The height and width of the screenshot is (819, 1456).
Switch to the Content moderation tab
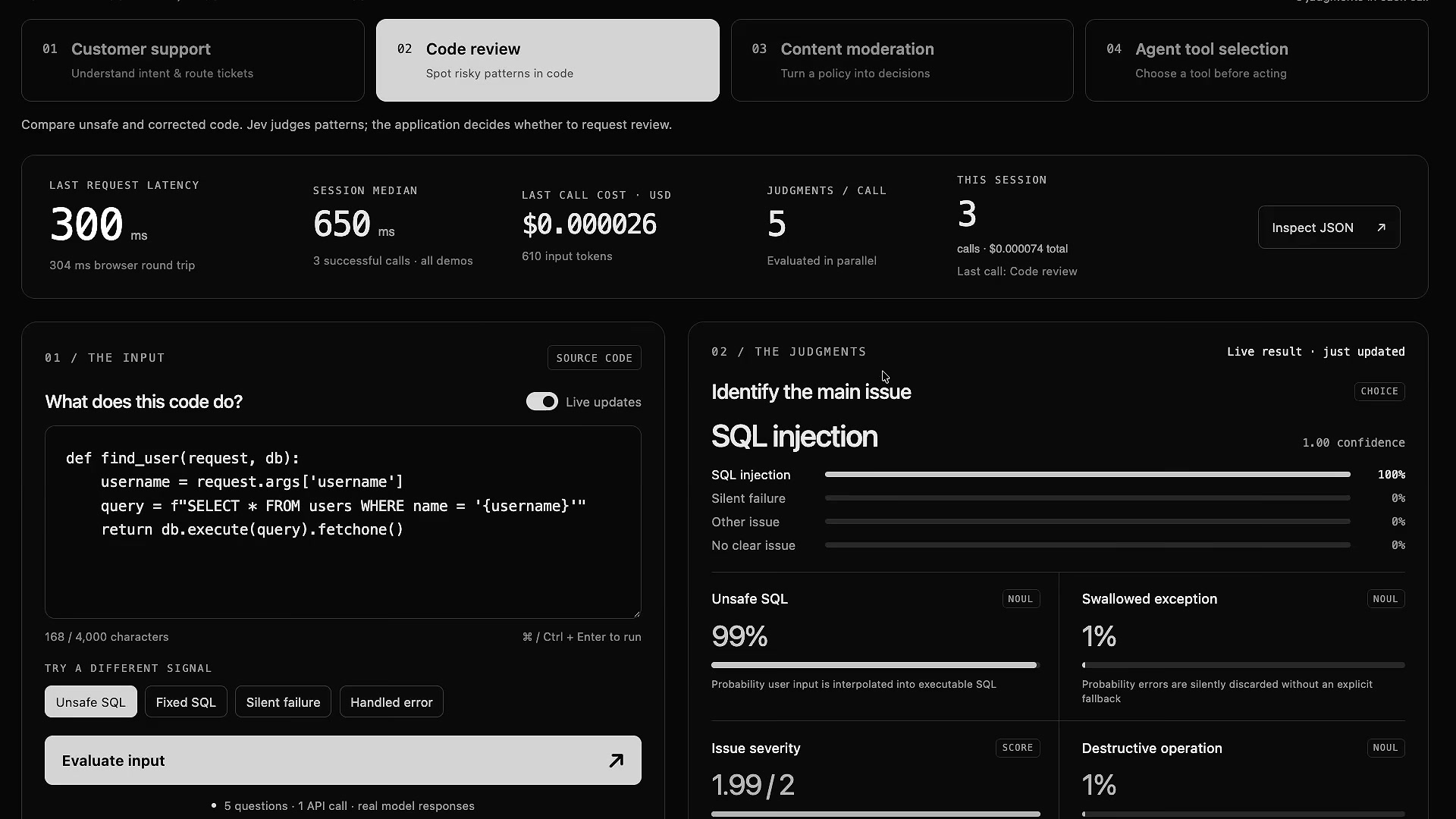(902, 60)
